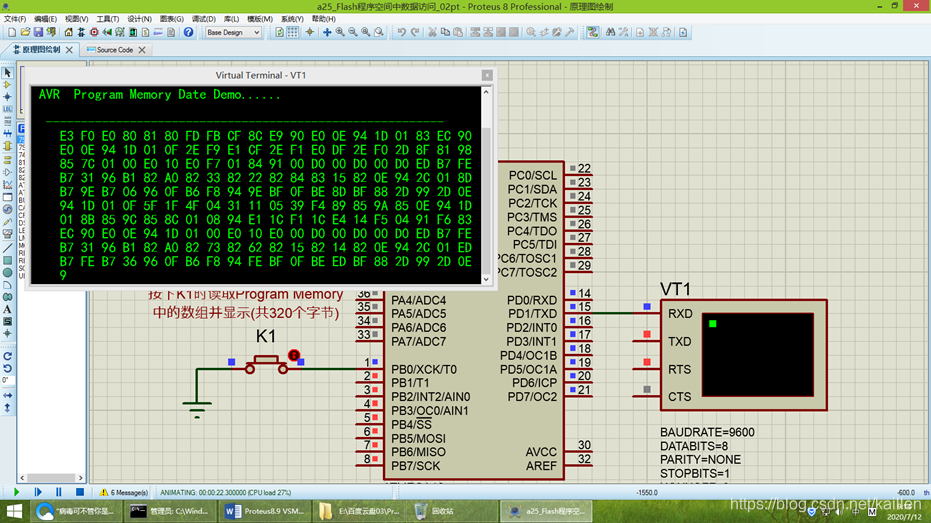The width and height of the screenshot is (931, 523).
Task: Zoom in with the magnifier plus icon
Action: tap(340, 32)
